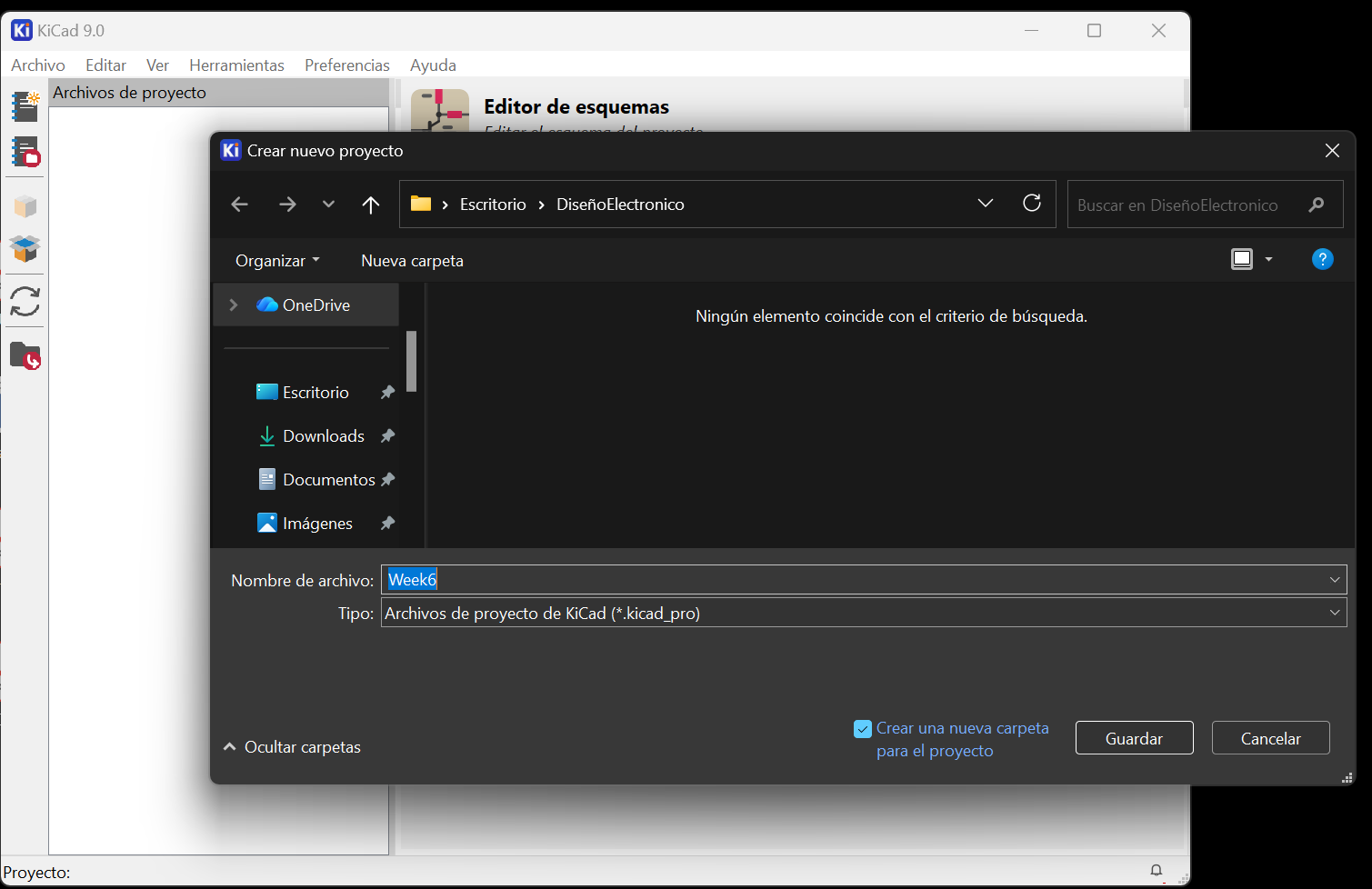Viewport: 1372px width, 889px height.
Task: Click the New Project icon in KiCad's left toolbar
Action: coord(25,106)
